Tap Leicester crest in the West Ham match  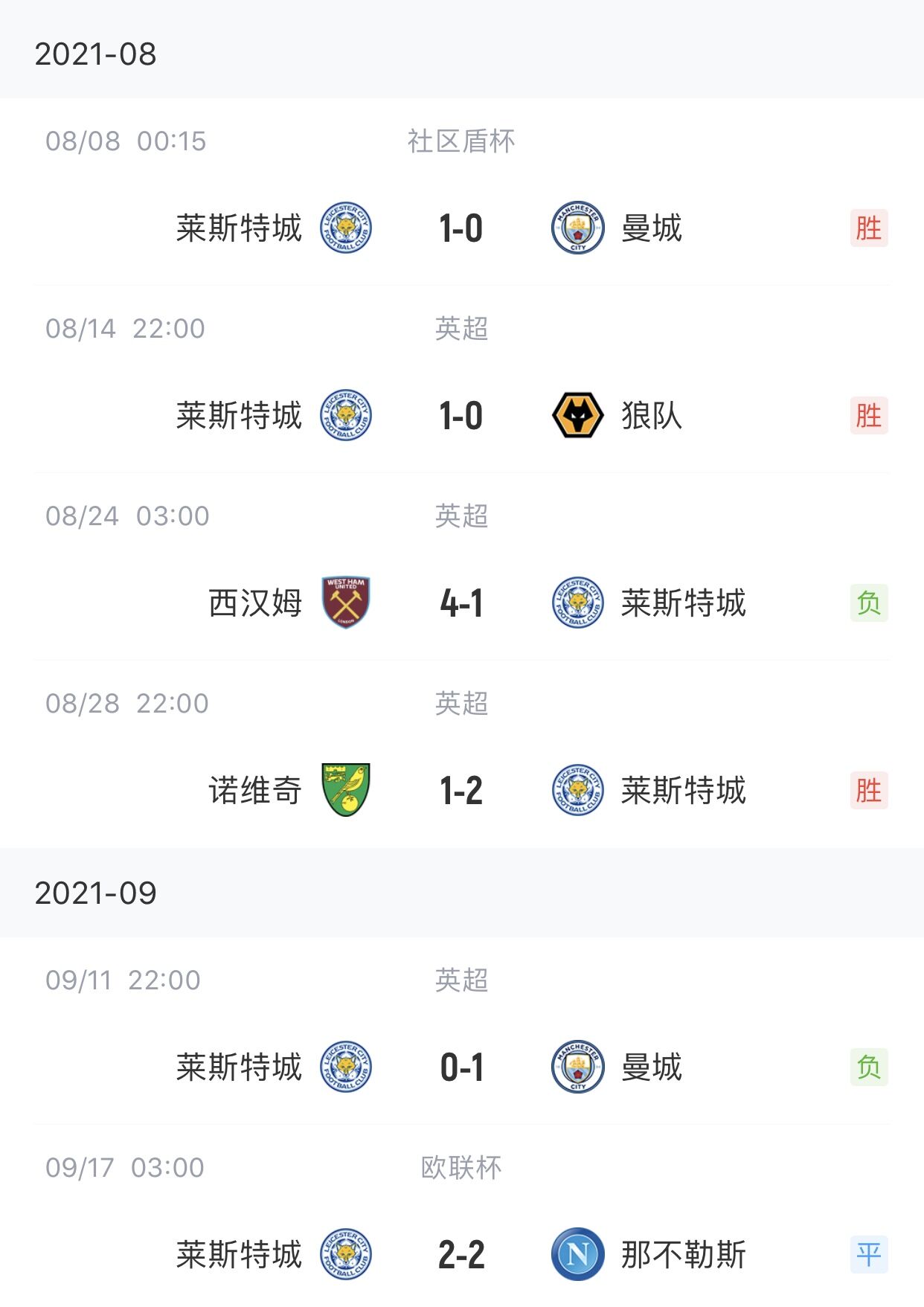(578, 603)
